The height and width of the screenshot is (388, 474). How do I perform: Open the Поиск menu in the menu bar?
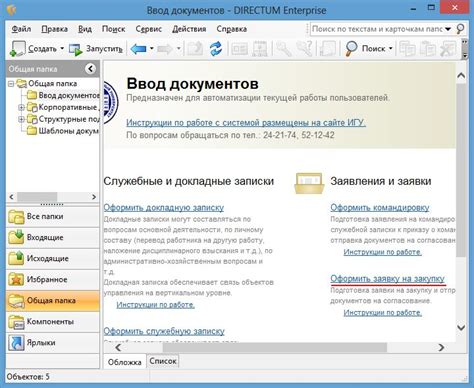point(113,29)
